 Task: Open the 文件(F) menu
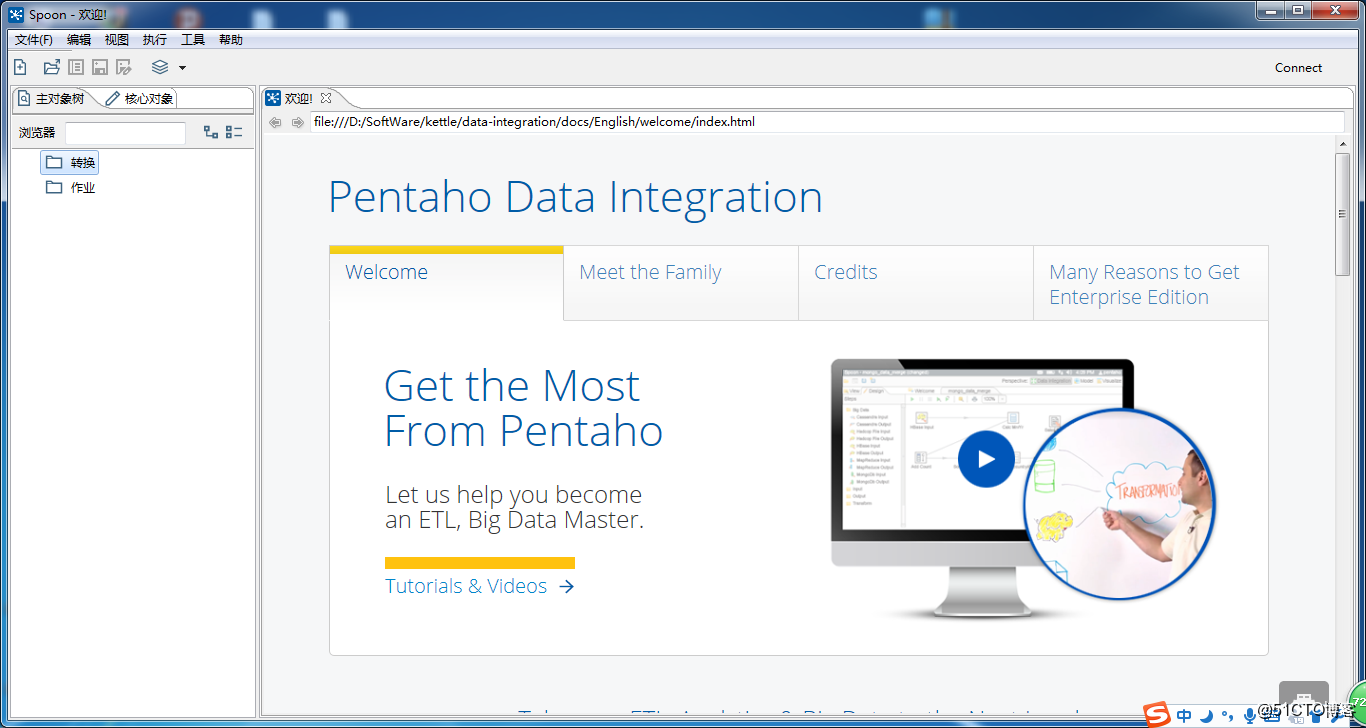click(34, 40)
